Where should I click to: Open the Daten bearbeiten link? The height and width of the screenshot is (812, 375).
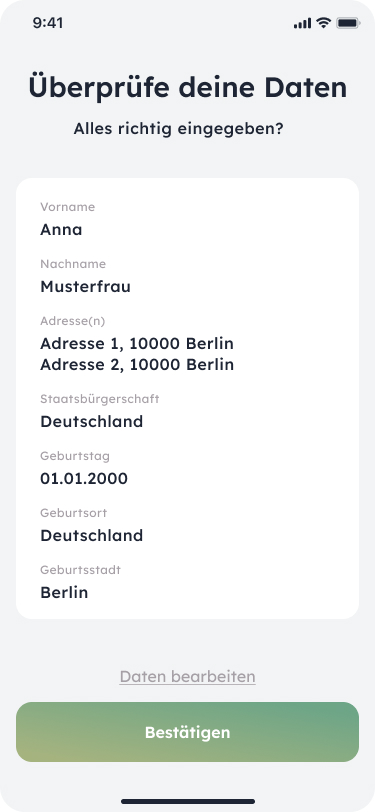(188, 676)
